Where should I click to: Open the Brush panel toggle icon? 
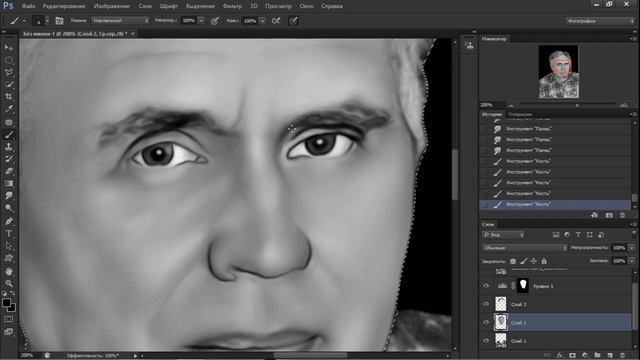coord(60,20)
